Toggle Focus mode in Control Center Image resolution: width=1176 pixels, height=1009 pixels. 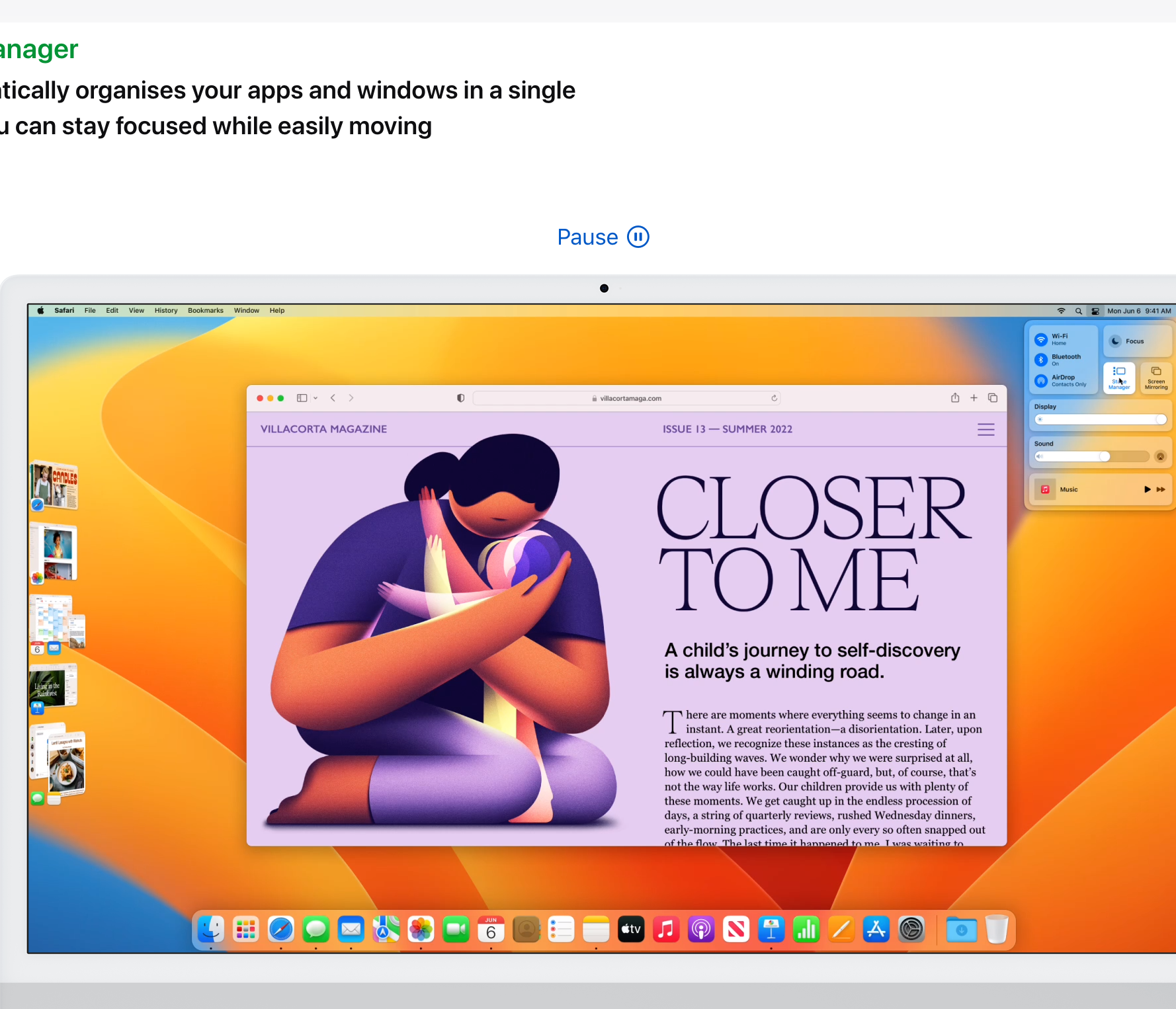coord(1137,341)
